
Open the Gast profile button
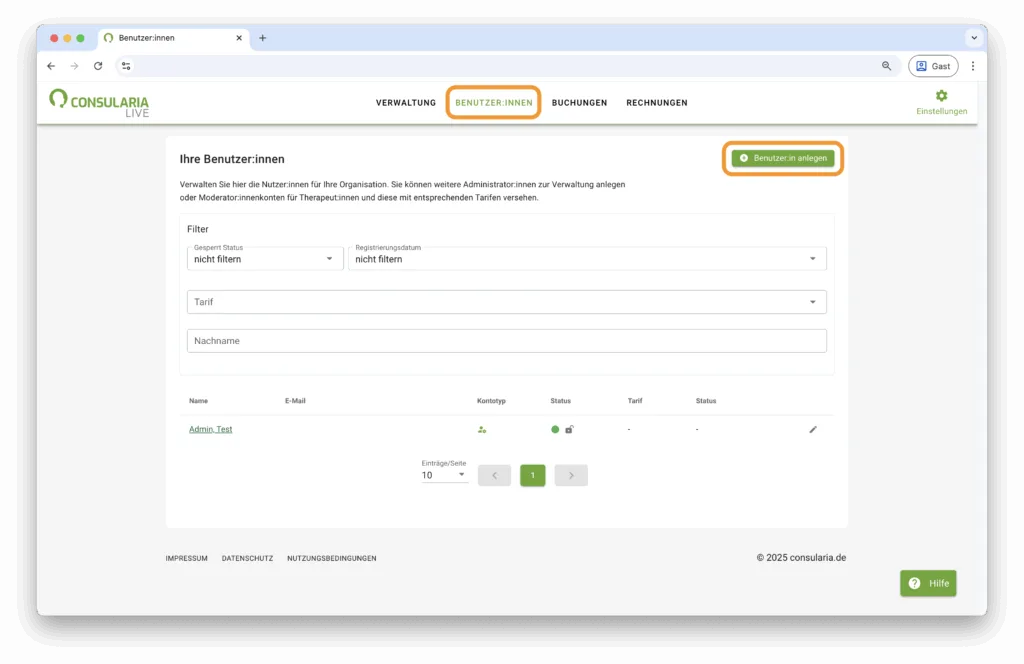click(x=932, y=66)
